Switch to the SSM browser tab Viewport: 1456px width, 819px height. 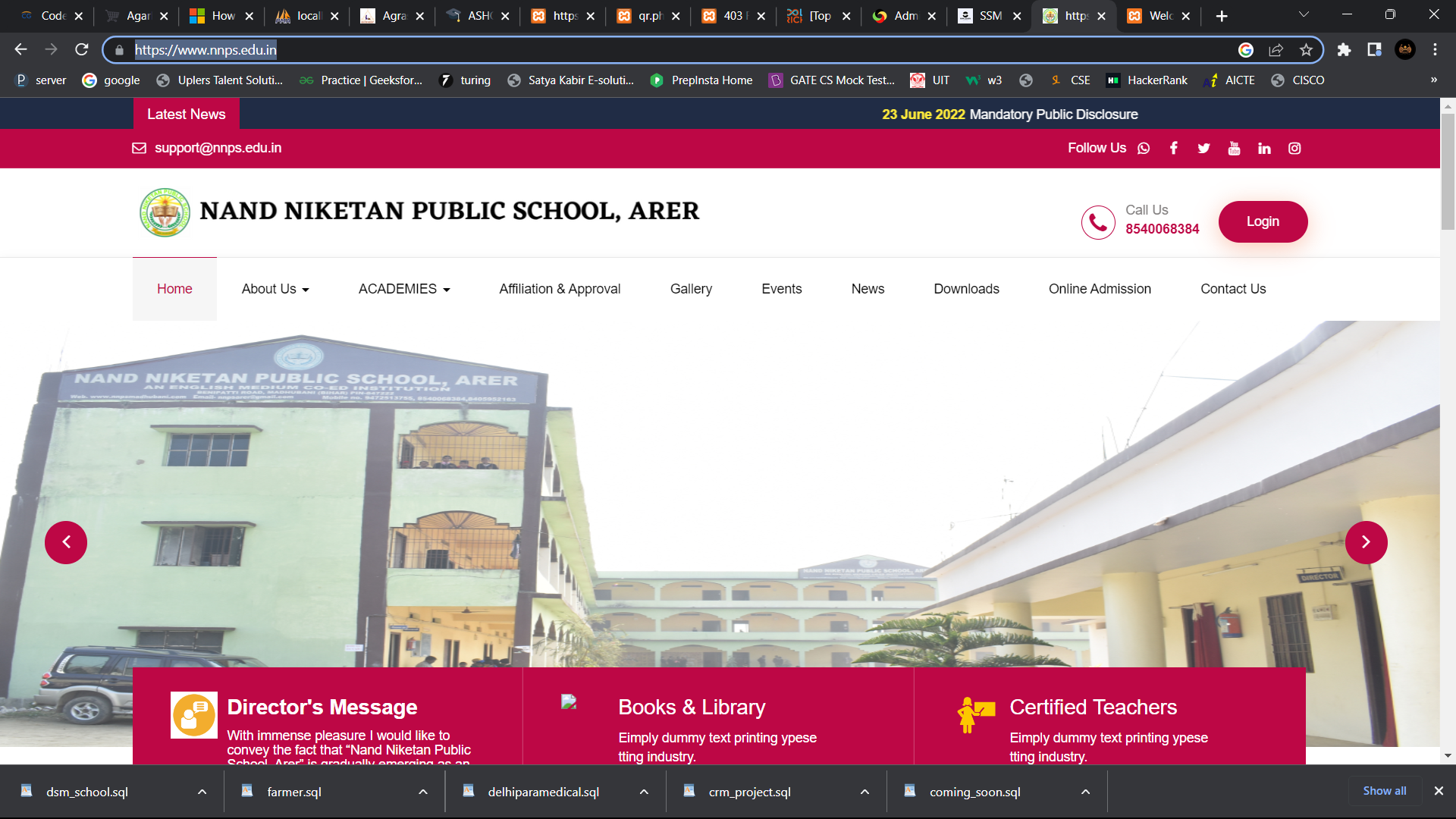(x=990, y=16)
